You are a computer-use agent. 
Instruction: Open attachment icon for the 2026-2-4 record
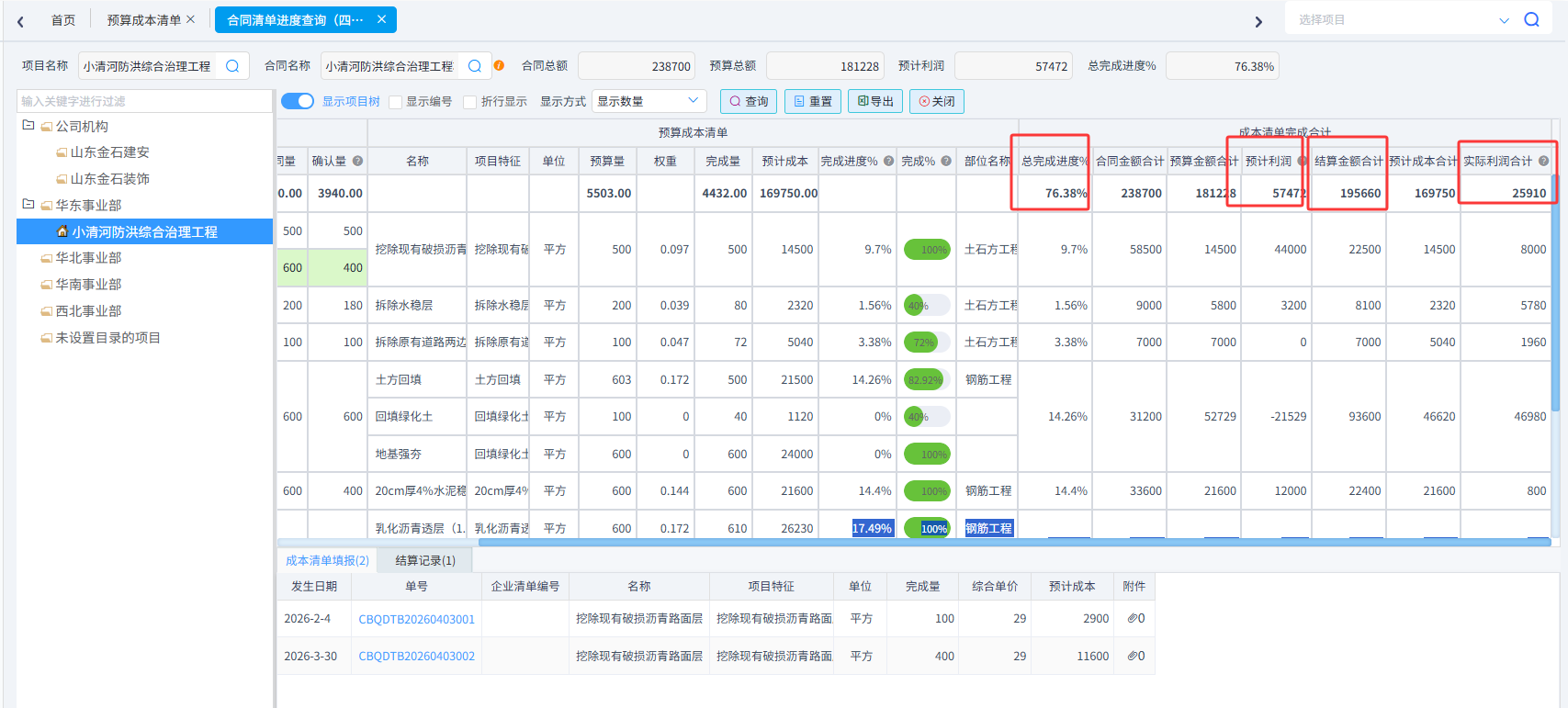point(1135,618)
